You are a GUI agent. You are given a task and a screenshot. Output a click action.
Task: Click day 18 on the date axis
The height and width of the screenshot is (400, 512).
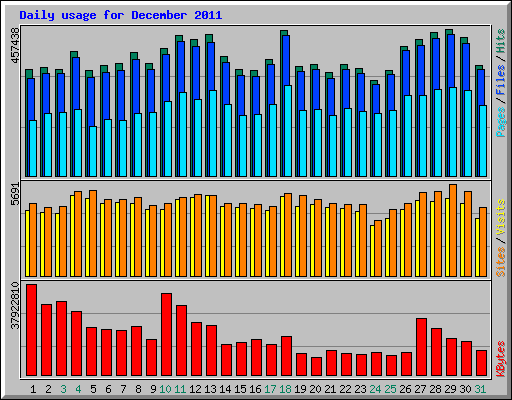click(x=285, y=389)
